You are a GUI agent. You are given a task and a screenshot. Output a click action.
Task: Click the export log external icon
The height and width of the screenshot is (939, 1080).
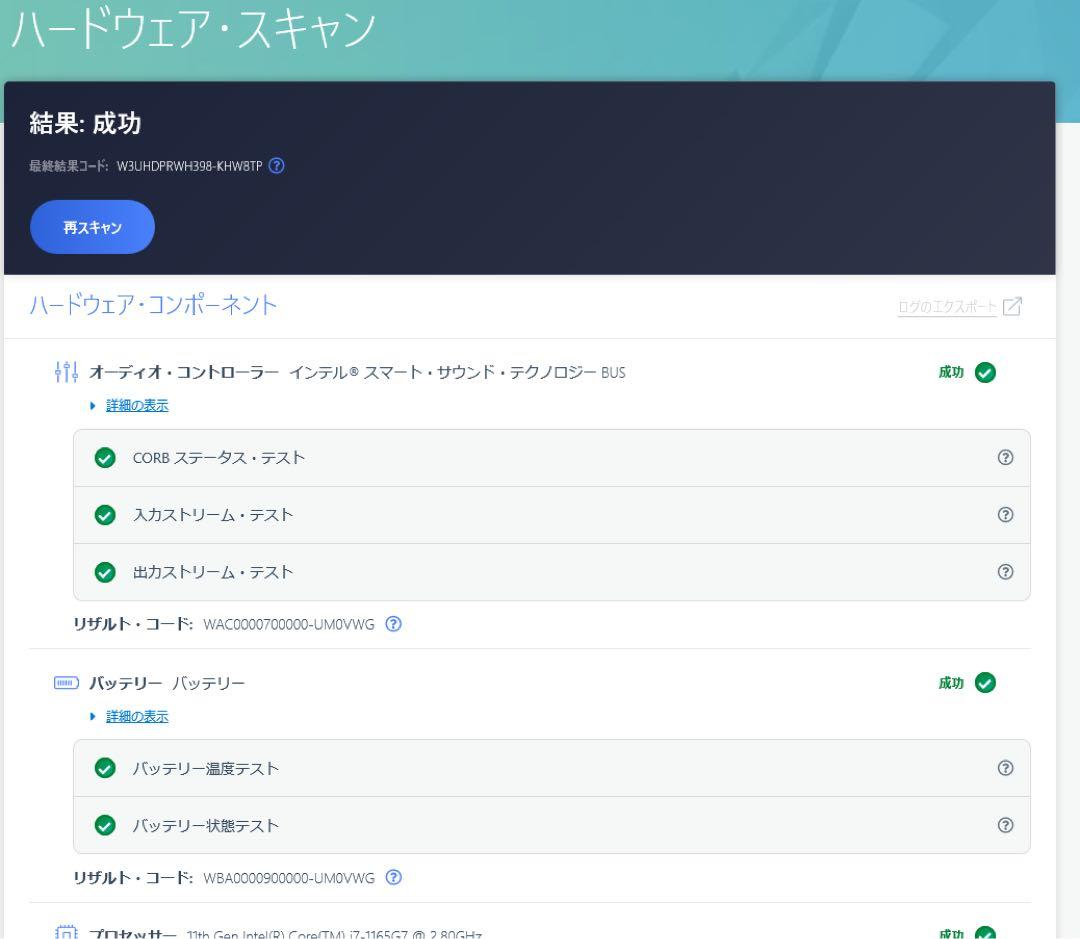tap(1012, 307)
